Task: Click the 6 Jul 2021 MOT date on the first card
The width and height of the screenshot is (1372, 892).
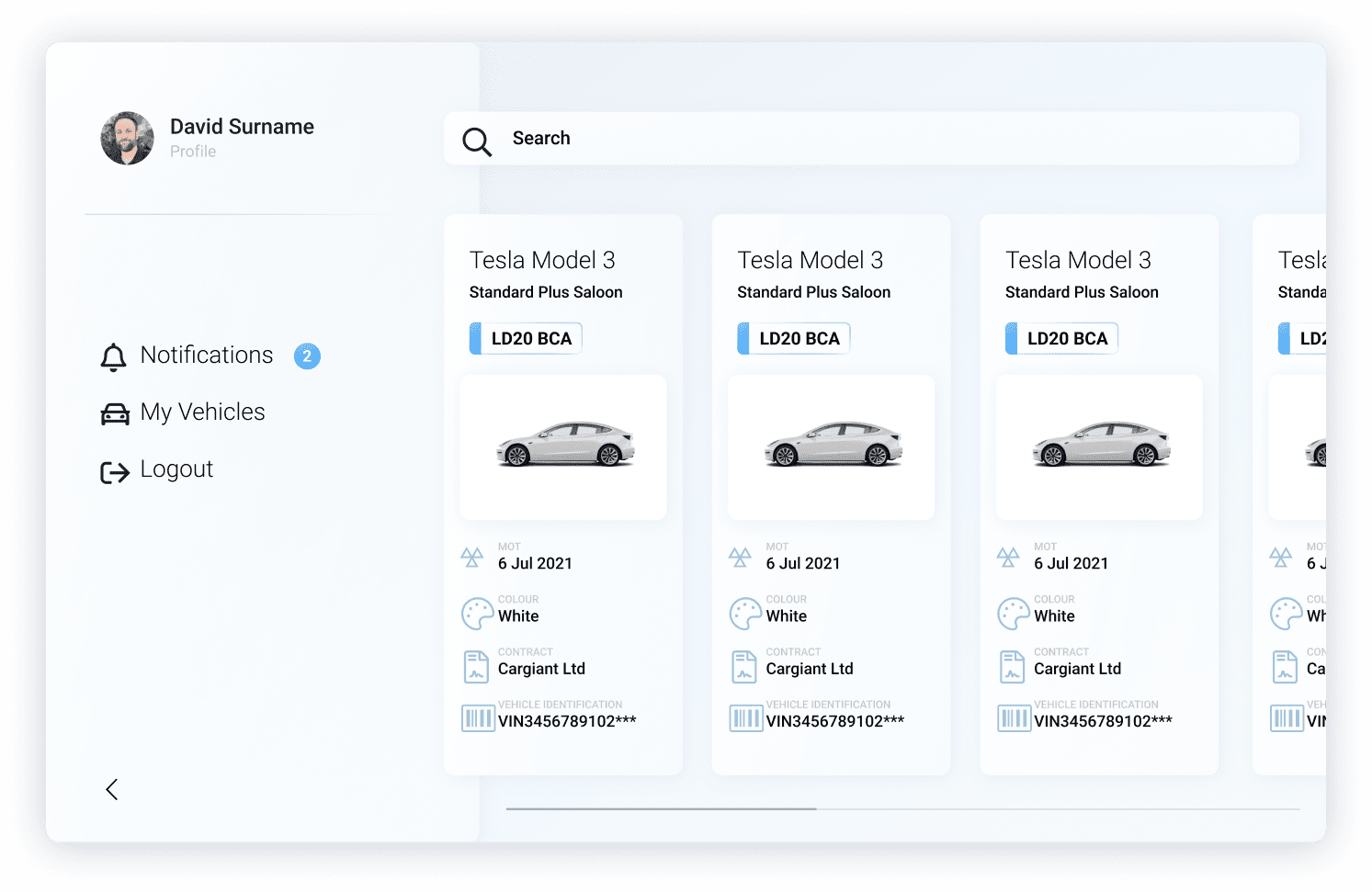Action: coord(535,563)
